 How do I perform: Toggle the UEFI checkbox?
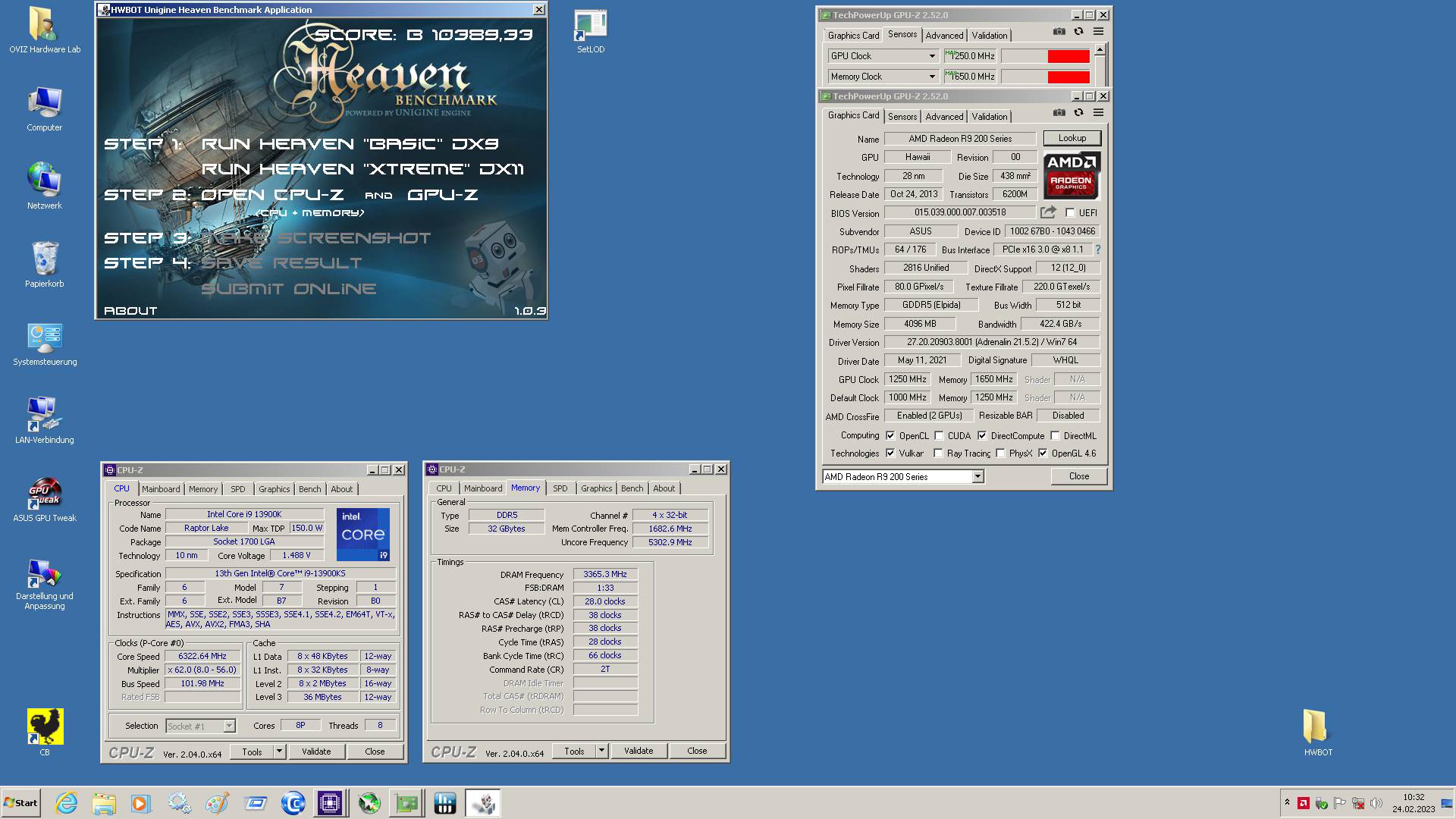click(x=1070, y=213)
